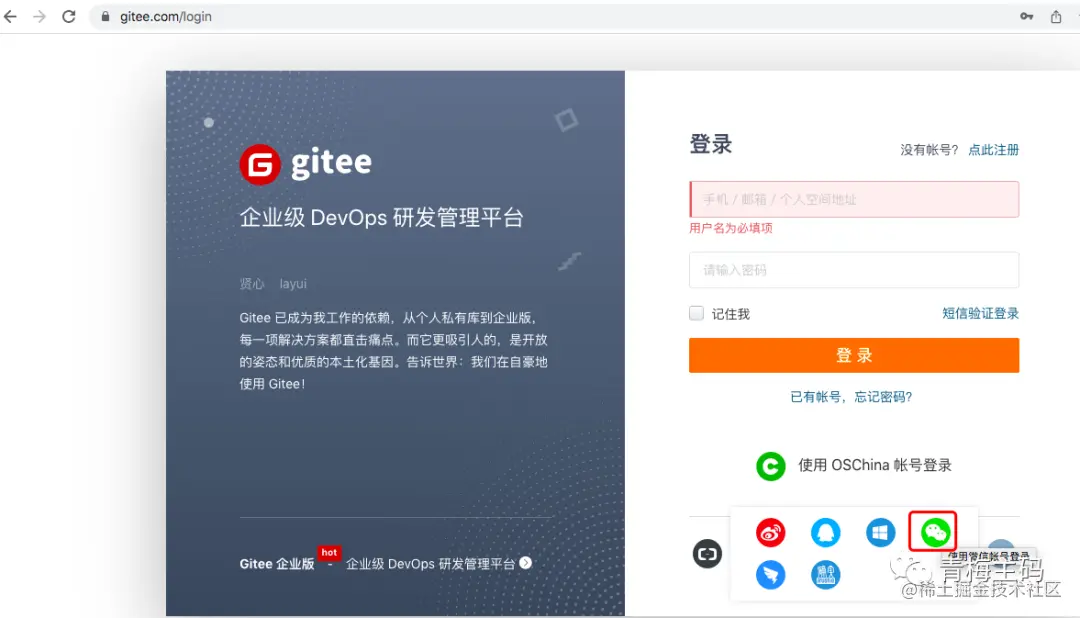Click the green OSChina account icon
This screenshot has height=618, width=1080.
770,466
